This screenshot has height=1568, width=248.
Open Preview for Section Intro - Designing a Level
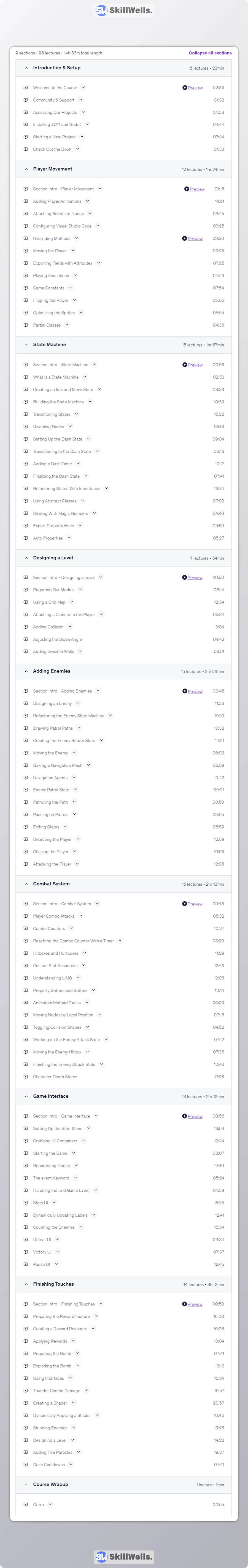coord(195,578)
